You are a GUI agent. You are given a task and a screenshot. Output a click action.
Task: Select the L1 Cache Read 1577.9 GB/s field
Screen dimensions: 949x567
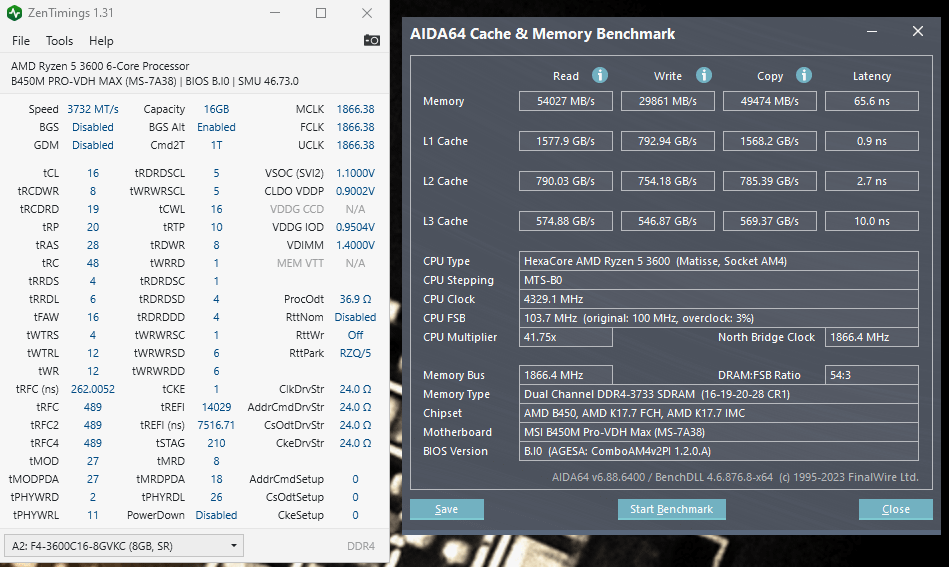[566, 141]
